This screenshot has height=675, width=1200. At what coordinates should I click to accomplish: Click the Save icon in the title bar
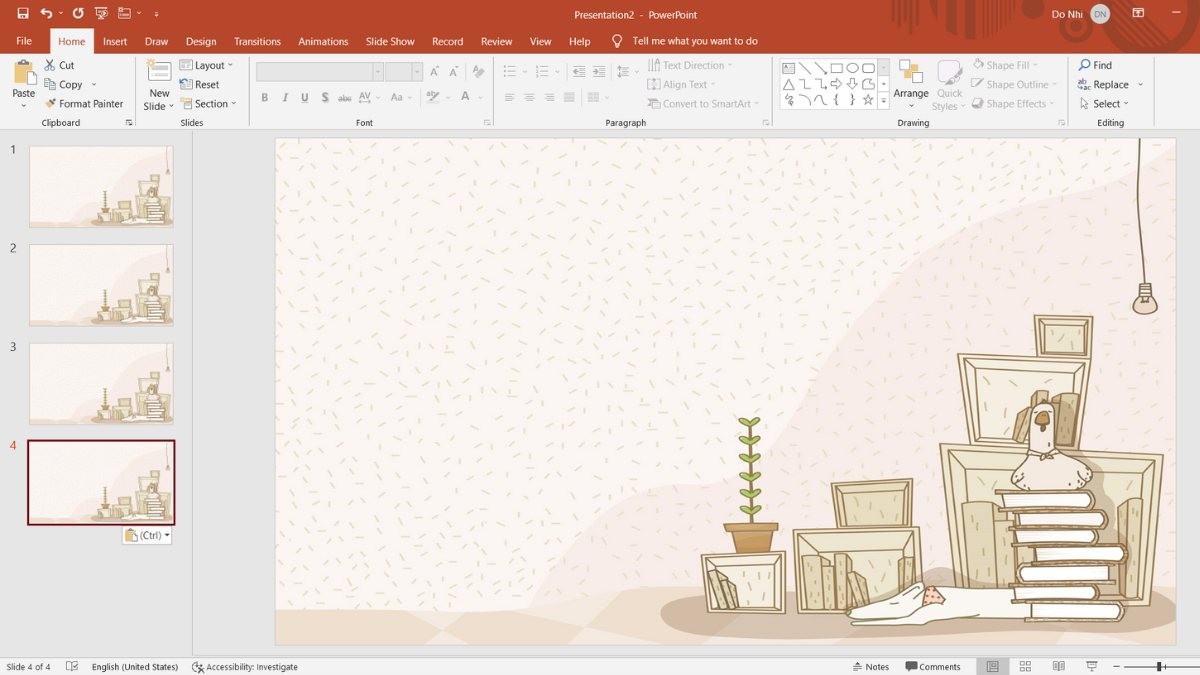[x=23, y=14]
